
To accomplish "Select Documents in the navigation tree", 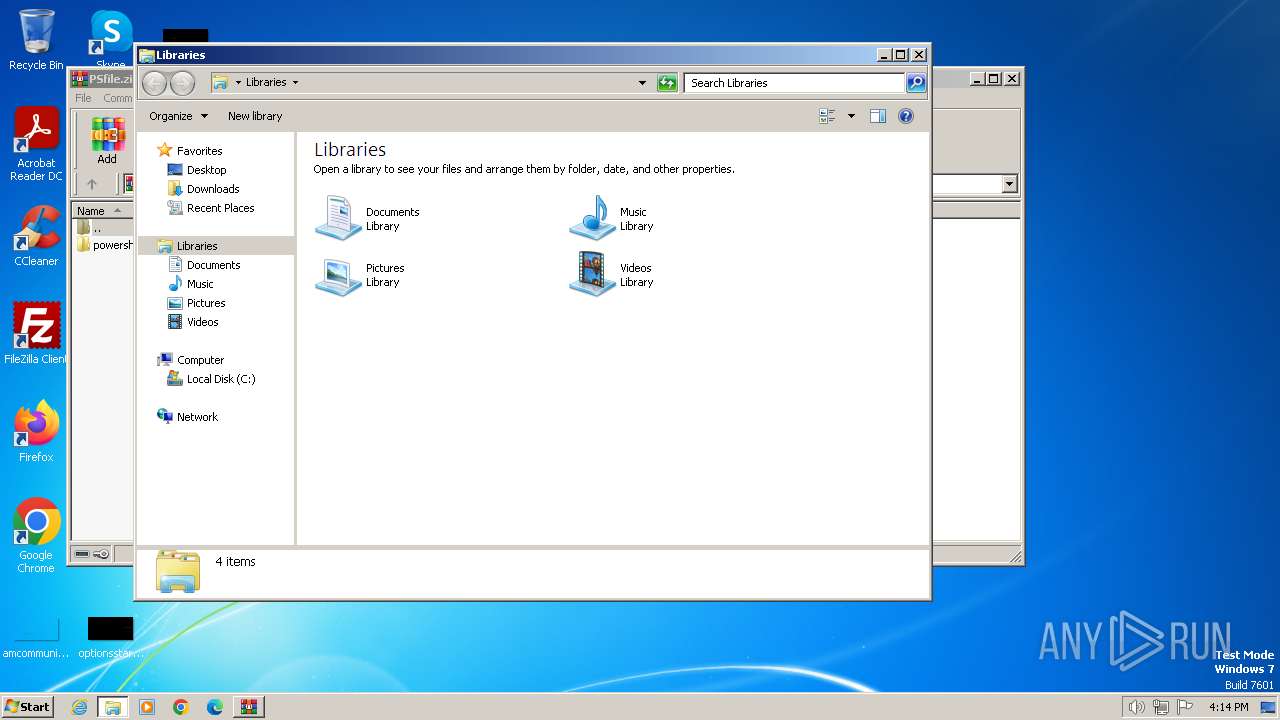I will (213, 265).
